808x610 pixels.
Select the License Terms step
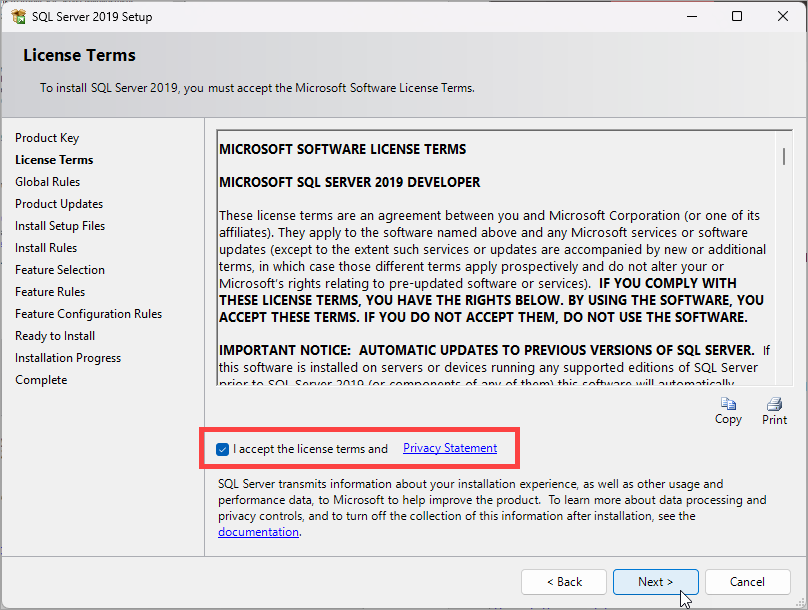pyautogui.click(x=54, y=160)
